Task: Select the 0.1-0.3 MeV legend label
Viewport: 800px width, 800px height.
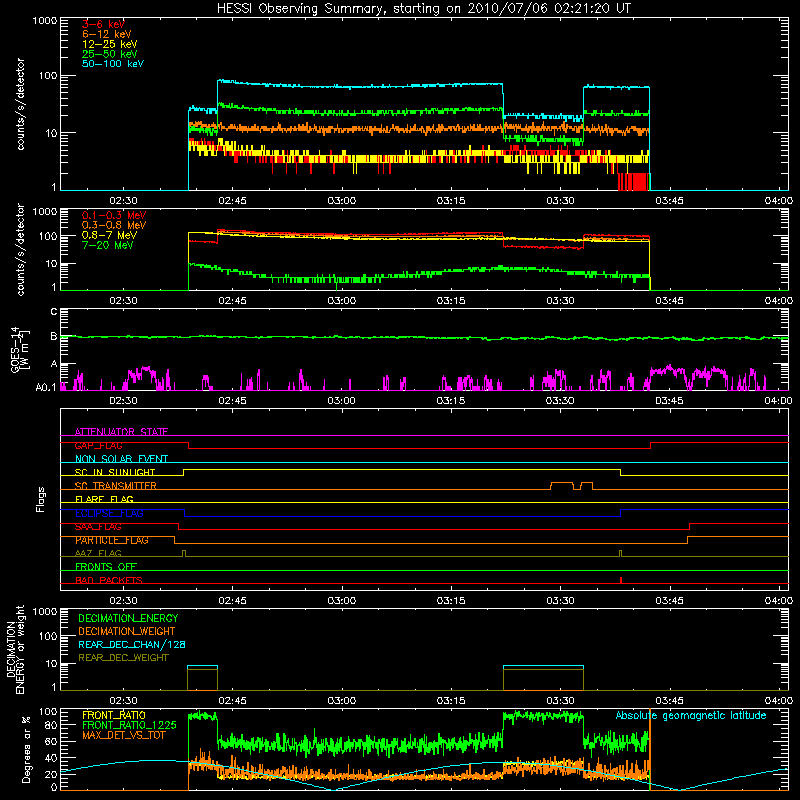Action: point(114,215)
